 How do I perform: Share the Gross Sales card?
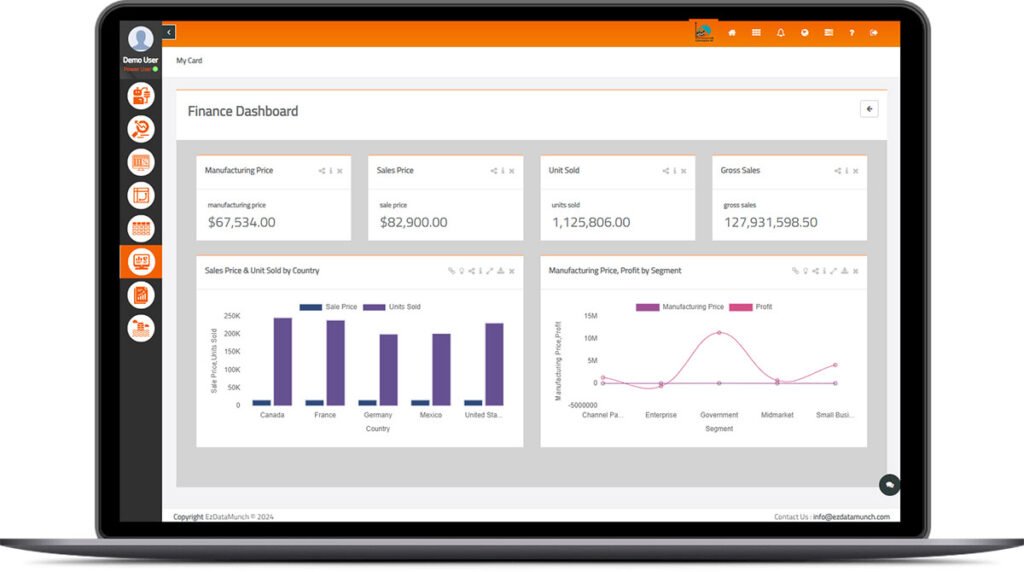837,171
